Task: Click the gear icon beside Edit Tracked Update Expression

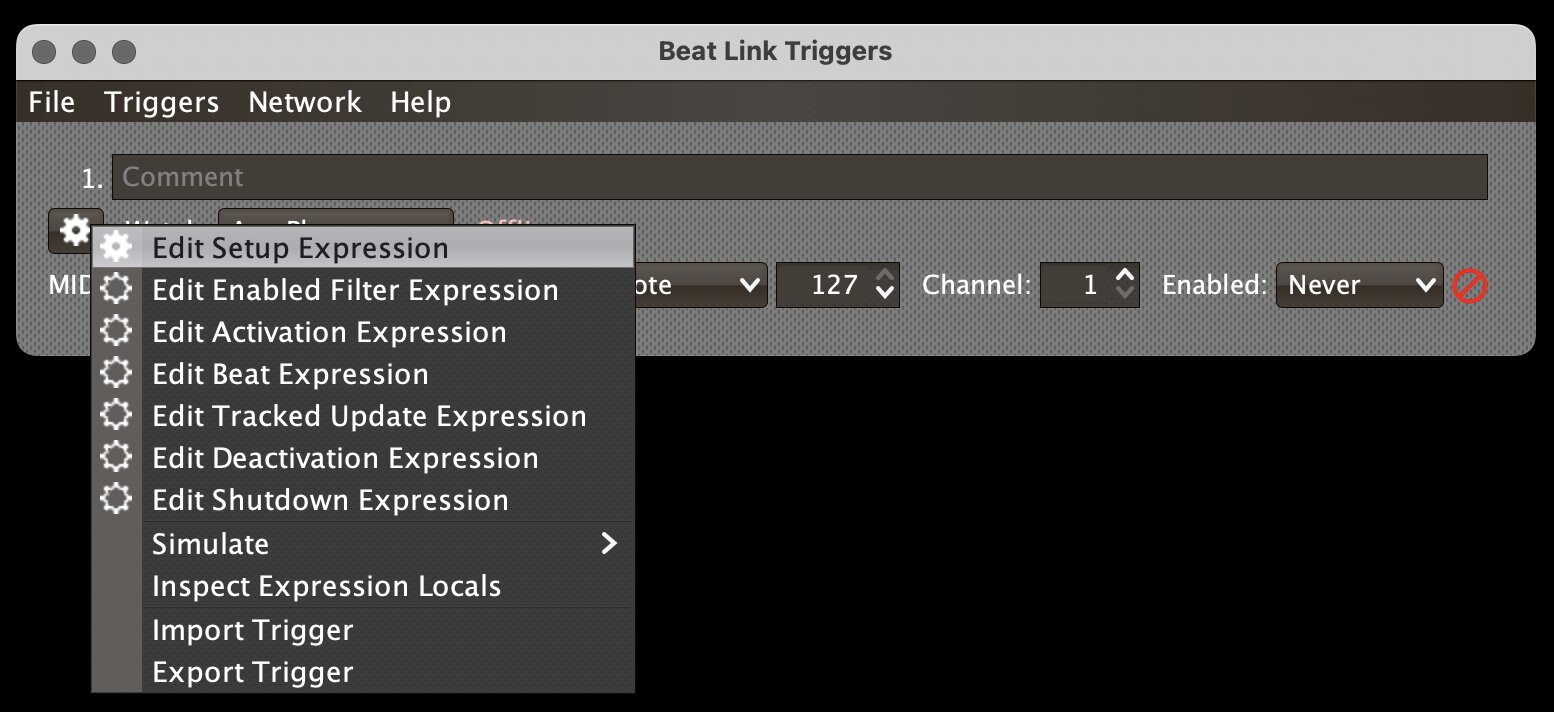Action: 117,416
